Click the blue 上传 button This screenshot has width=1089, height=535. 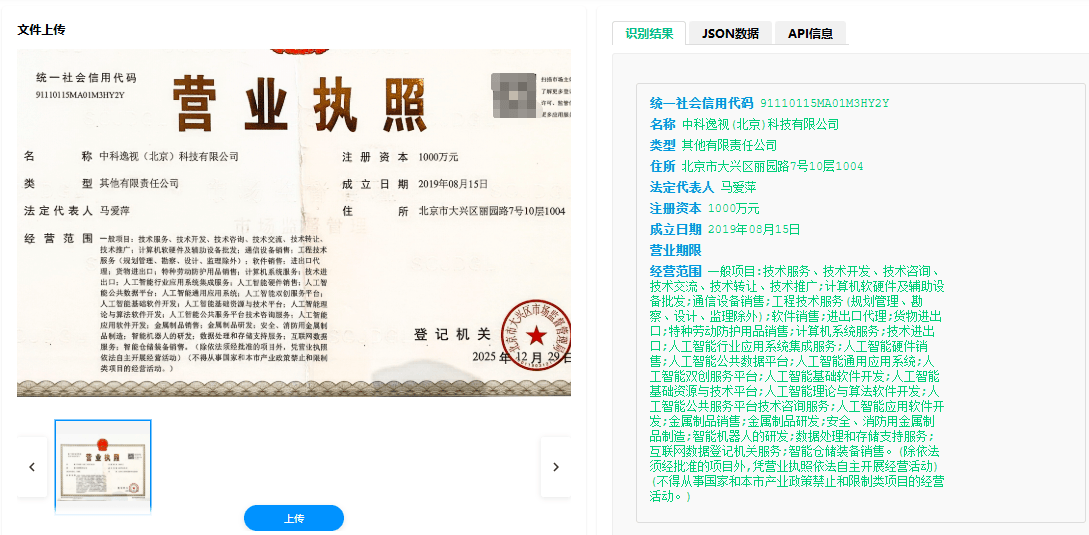294,518
